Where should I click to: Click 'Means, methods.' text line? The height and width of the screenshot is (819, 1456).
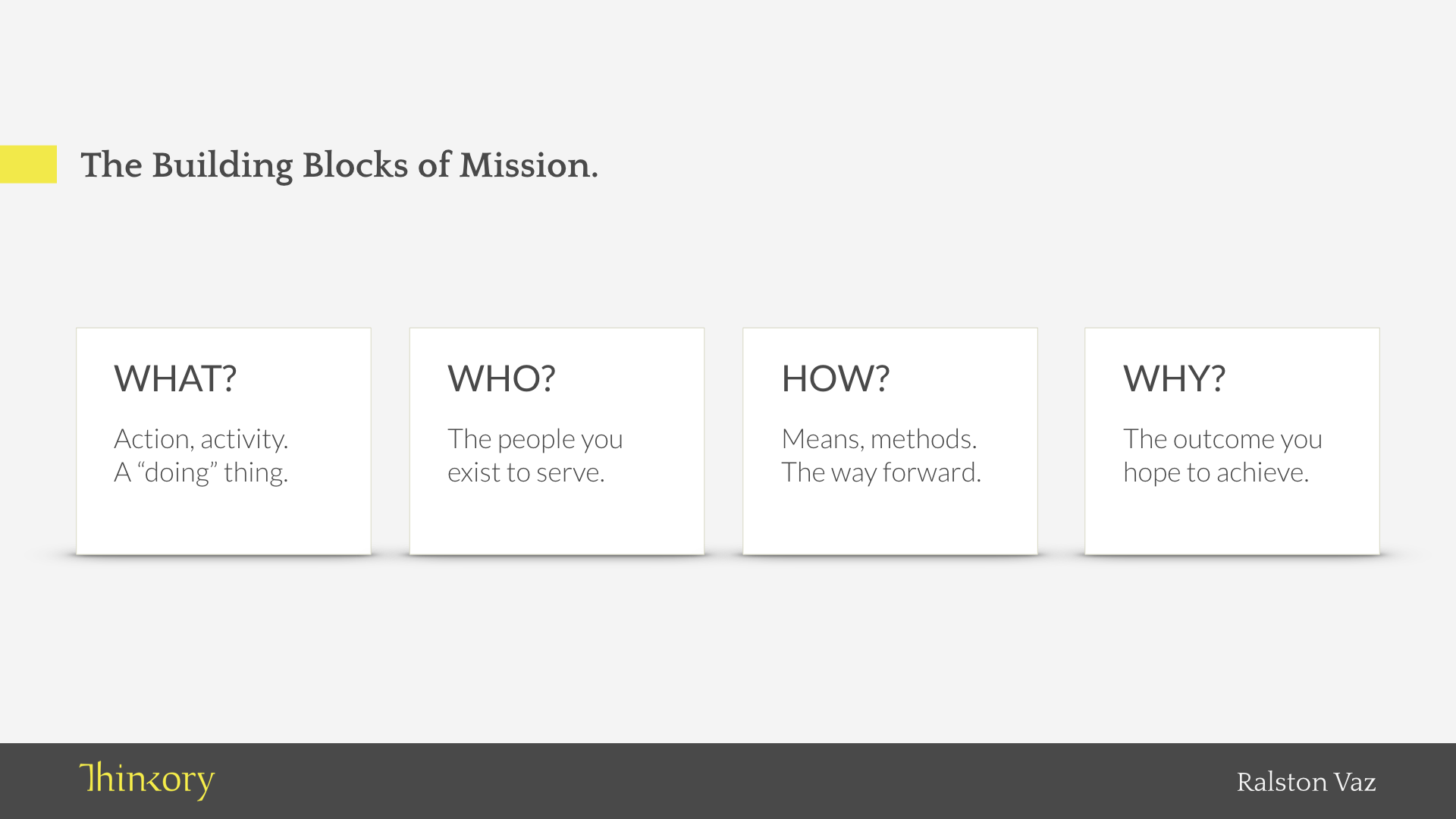click(x=880, y=439)
